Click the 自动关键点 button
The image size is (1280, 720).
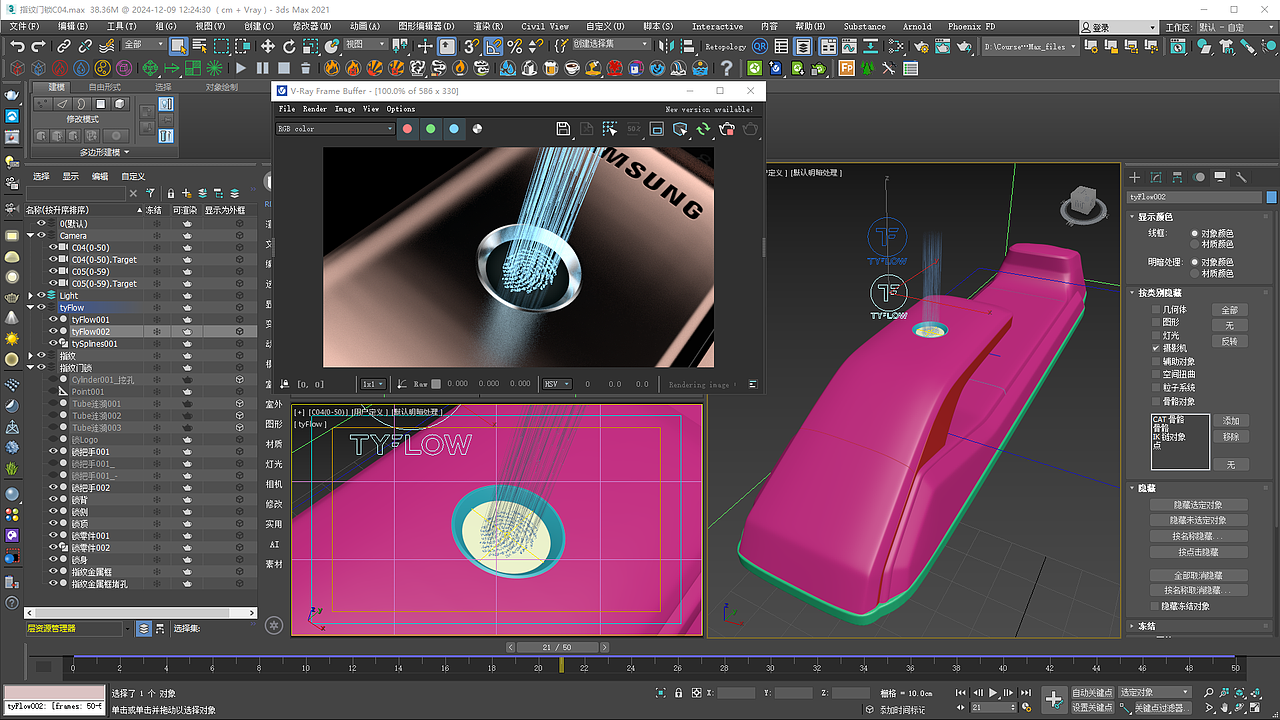point(1092,692)
